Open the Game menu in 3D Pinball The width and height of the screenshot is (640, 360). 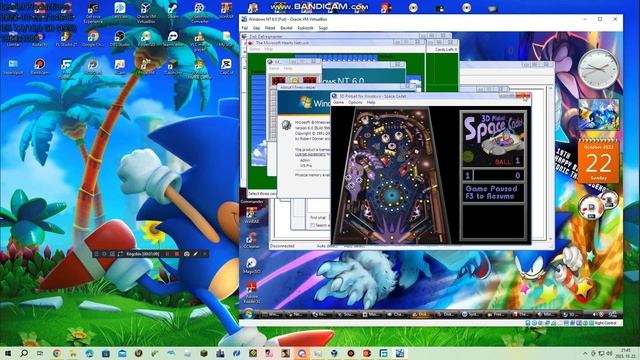tap(338, 102)
